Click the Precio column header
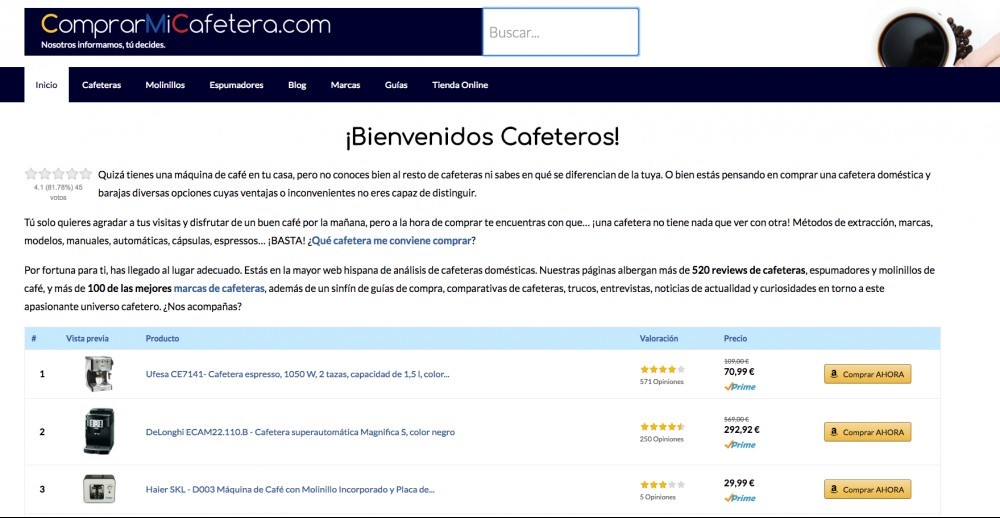Viewport: 1000px width, 518px height. 735,338
